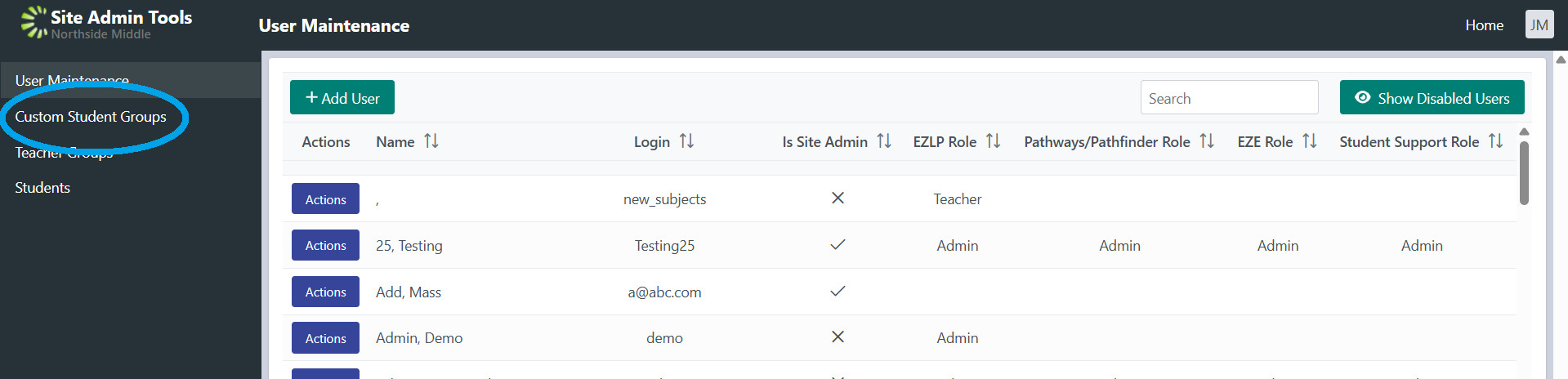Click the up arrow of table scrollbar
The image size is (1568, 379).
click(1524, 132)
